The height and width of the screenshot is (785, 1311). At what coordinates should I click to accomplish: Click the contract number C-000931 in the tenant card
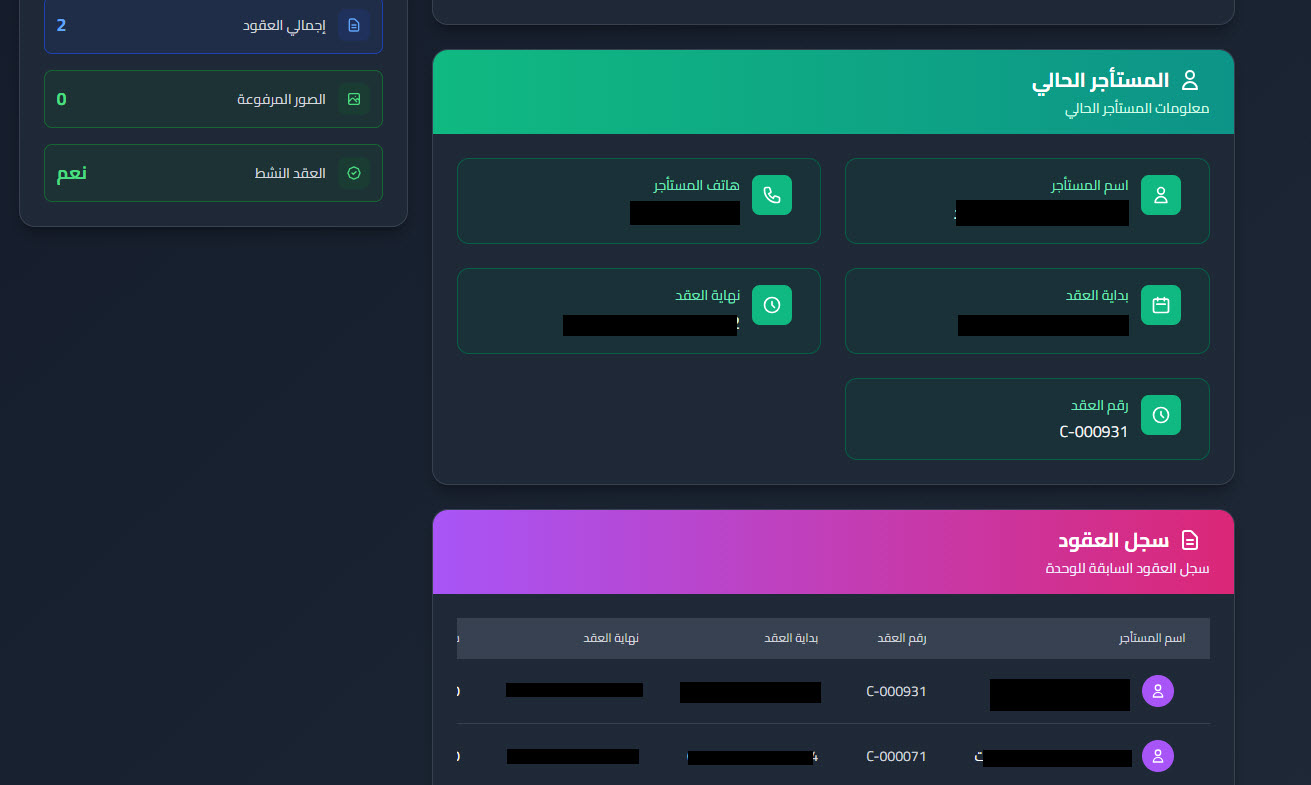point(1094,432)
